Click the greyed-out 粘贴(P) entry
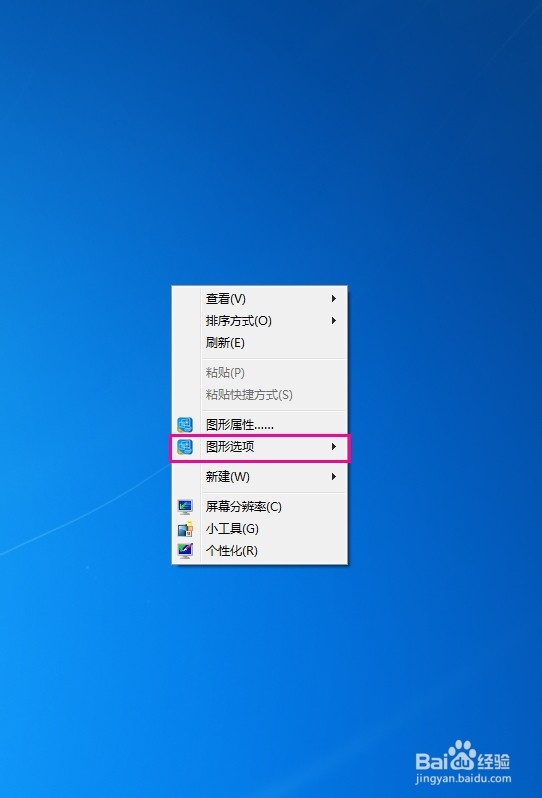Image resolution: width=542 pixels, height=798 pixels. tap(260, 373)
